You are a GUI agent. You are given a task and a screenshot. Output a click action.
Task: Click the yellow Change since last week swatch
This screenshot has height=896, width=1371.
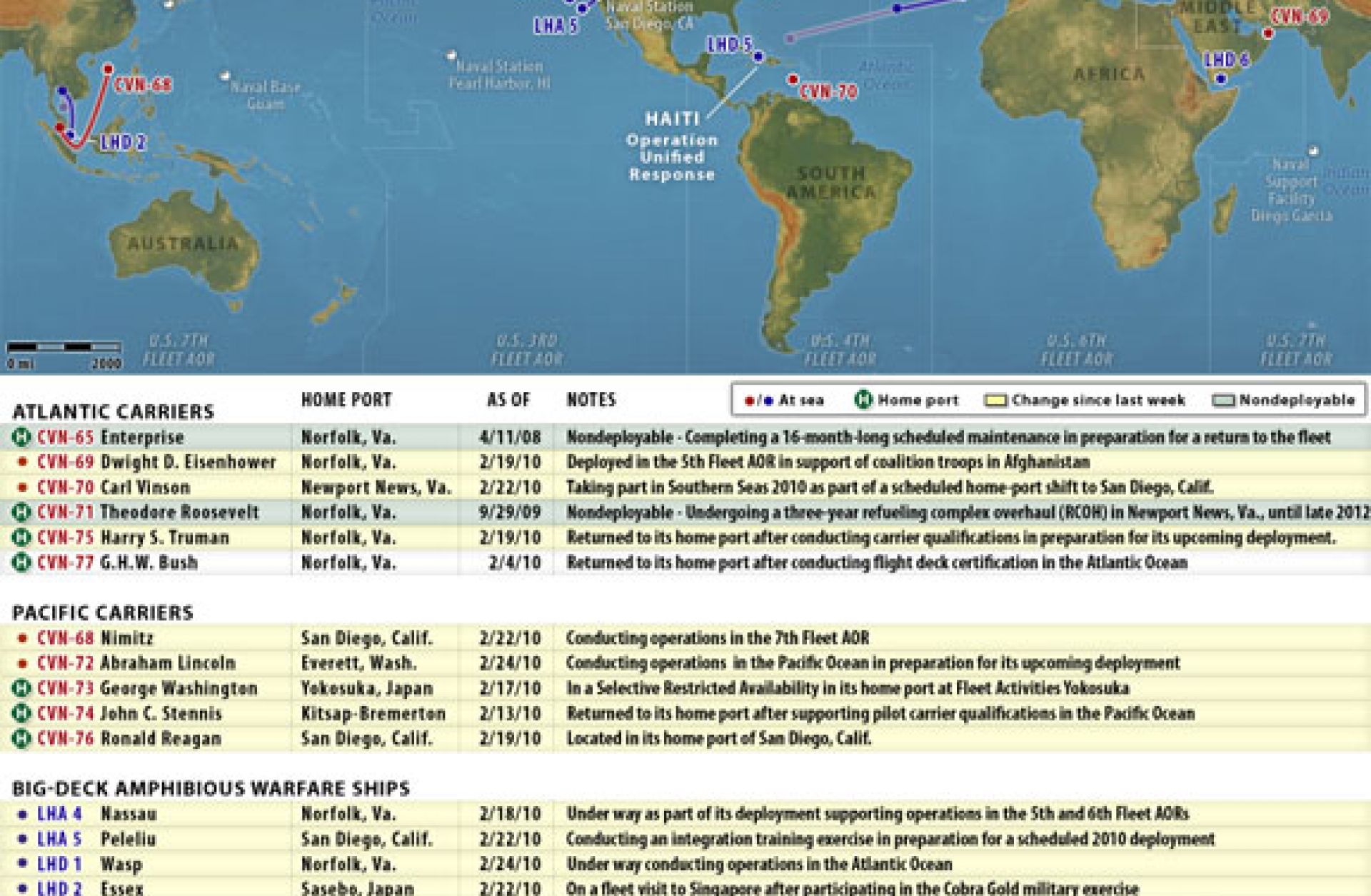click(x=995, y=401)
